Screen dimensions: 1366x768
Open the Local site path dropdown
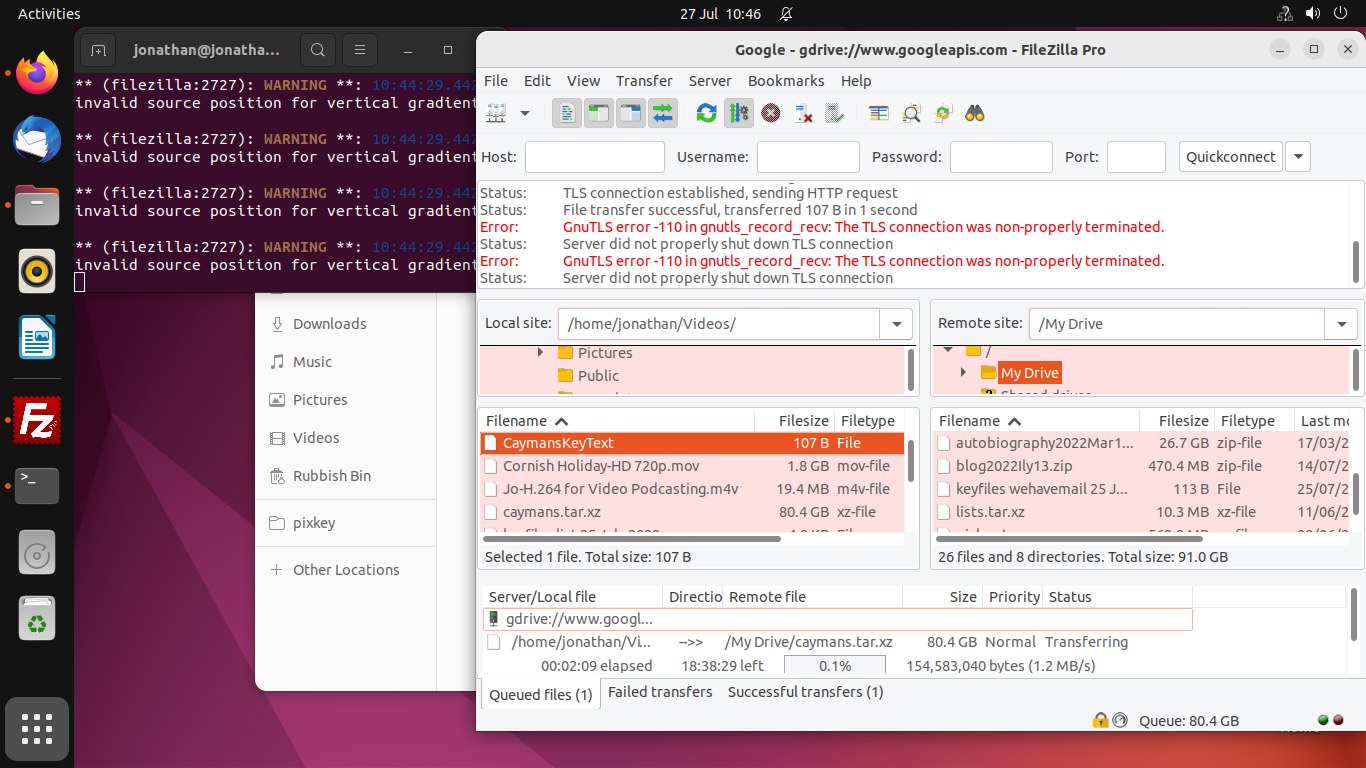pos(896,324)
